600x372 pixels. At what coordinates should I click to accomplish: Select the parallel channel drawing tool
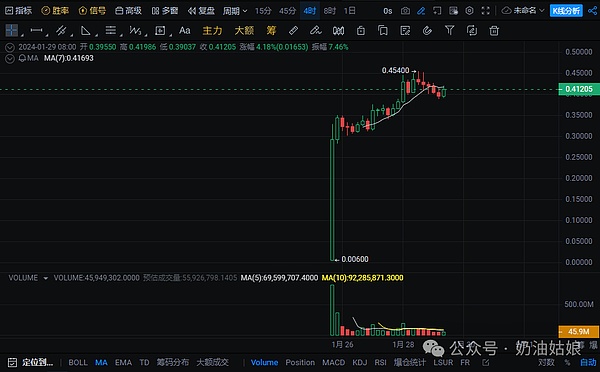(x=61, y=30)
